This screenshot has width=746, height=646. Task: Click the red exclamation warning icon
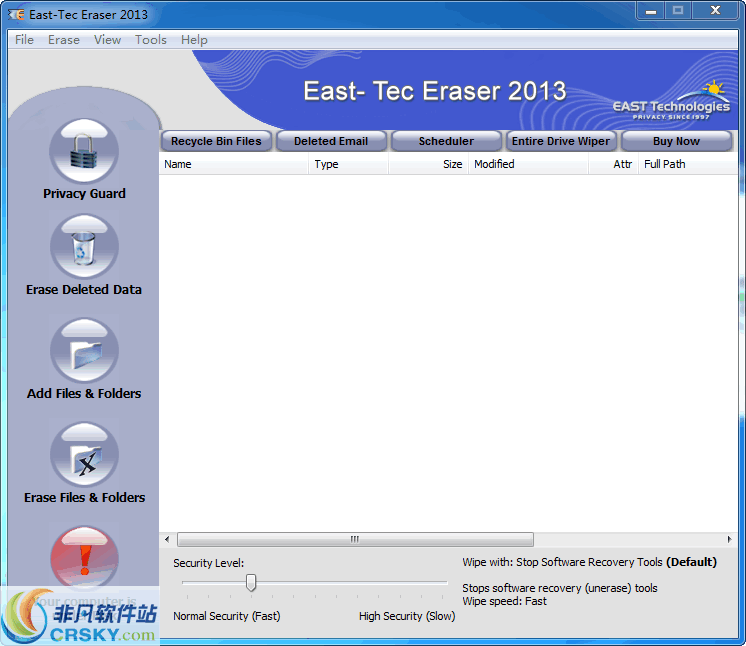click(x=84, y=558)
